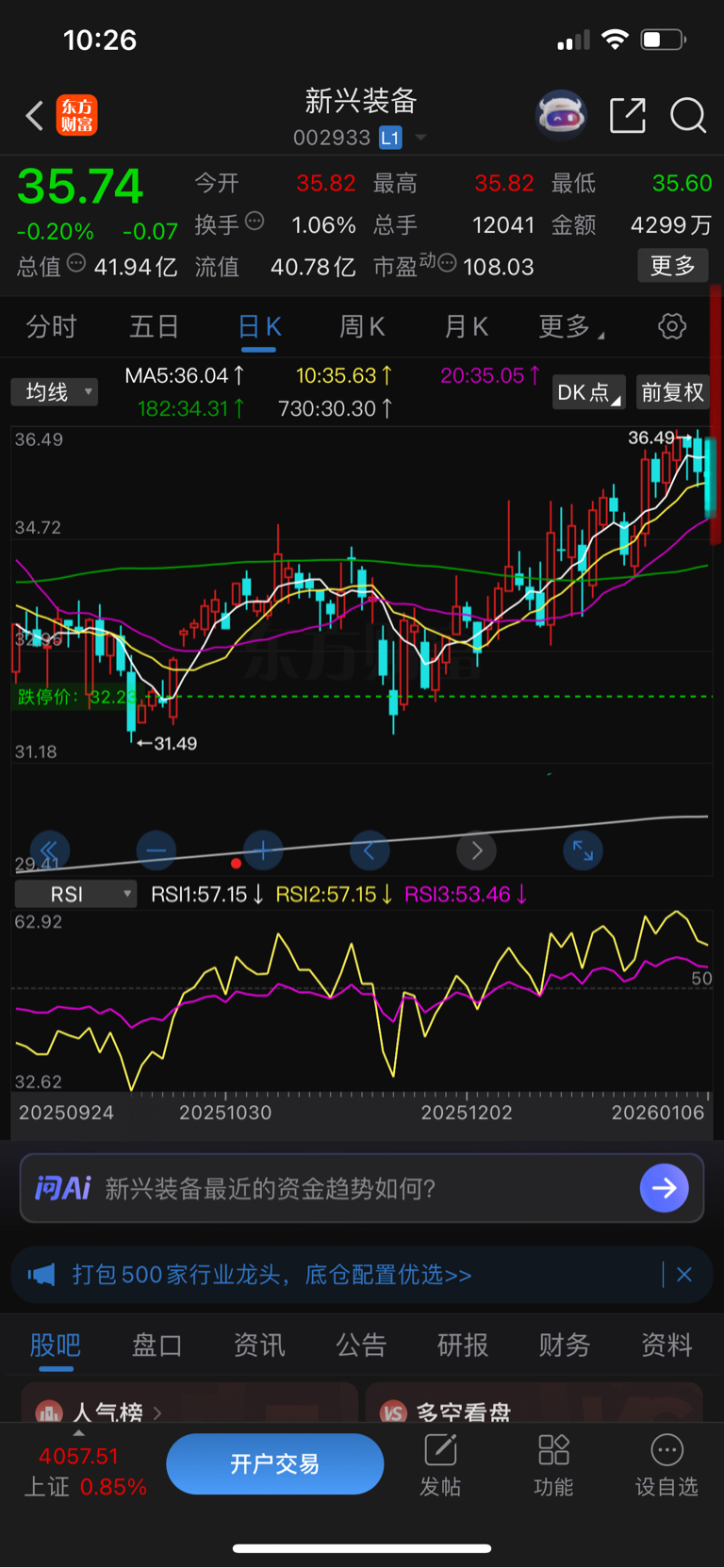This screenshot has width=724, height=1568.
Task: Switch to the 月K chart tab
Action: (466, 327)
